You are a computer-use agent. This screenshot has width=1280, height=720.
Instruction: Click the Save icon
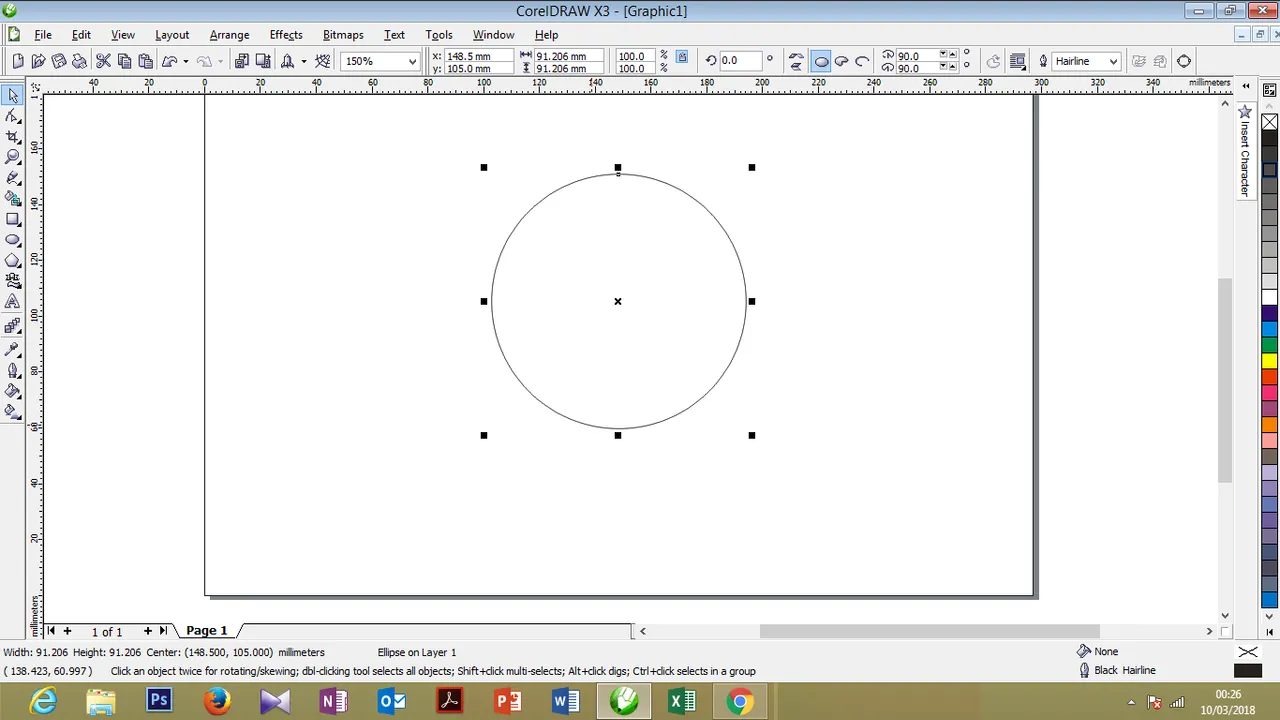pos(59,61)
